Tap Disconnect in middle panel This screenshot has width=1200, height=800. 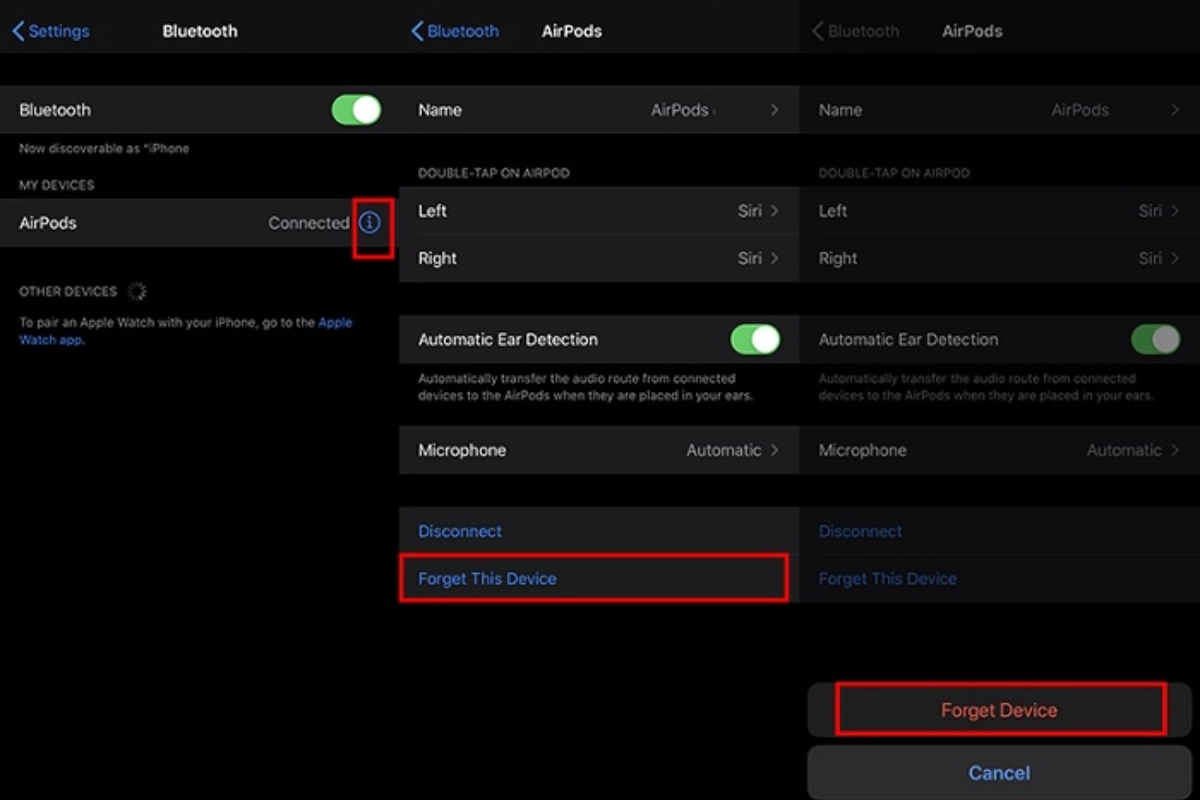(x=460, y=531)
